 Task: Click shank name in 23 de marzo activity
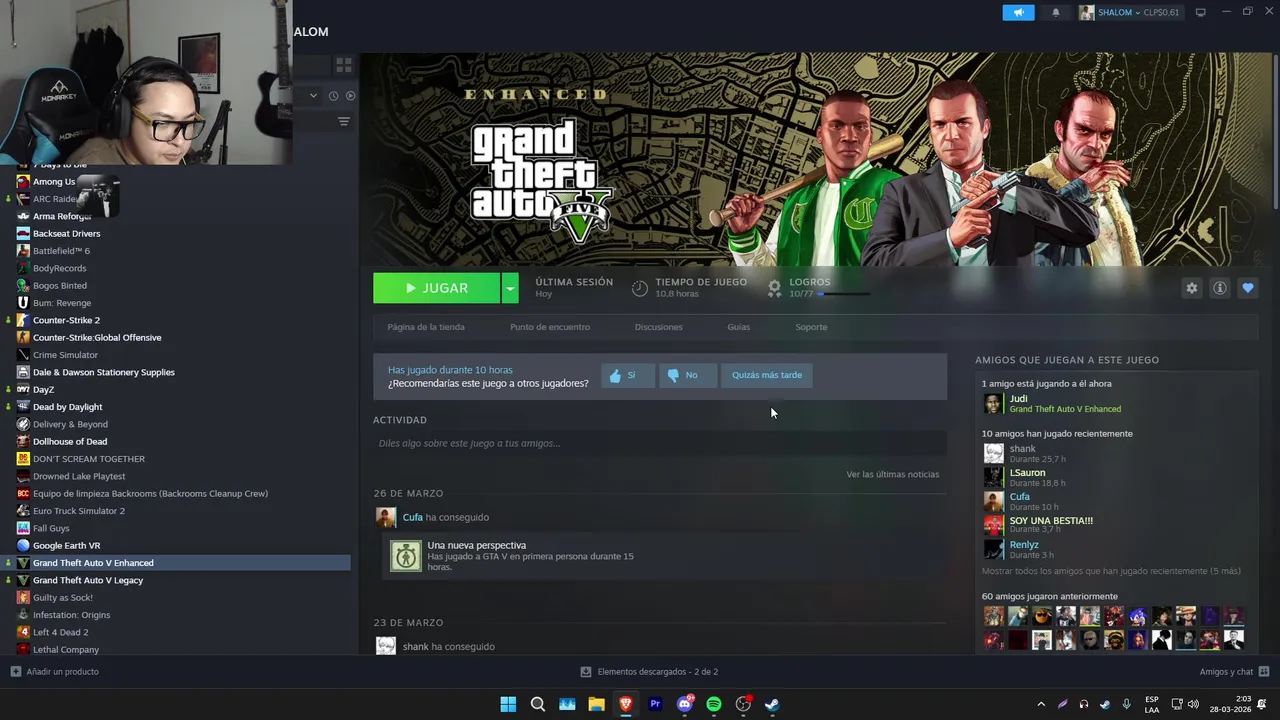[x=415, y=647]
